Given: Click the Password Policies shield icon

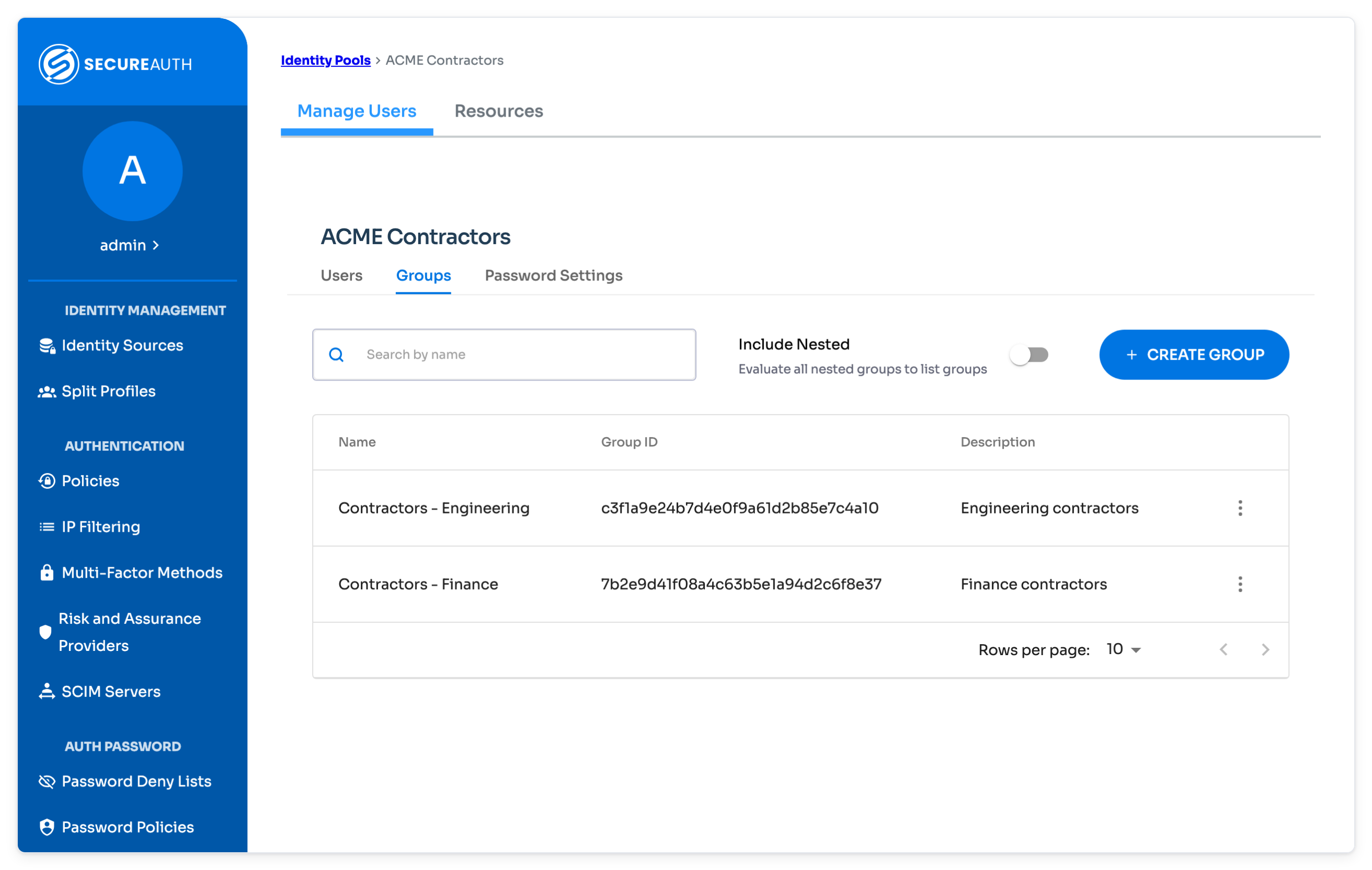Looking at the screenshot, I should (x=47, y=827).
